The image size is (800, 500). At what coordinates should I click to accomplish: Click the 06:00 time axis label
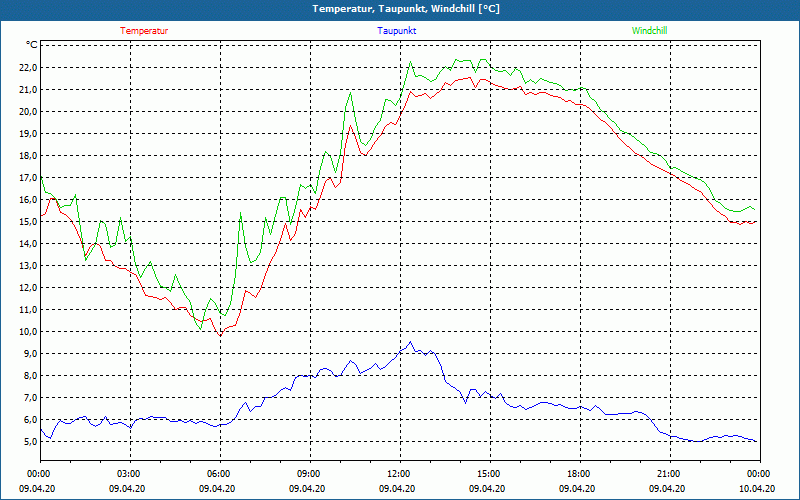point(220,474)
